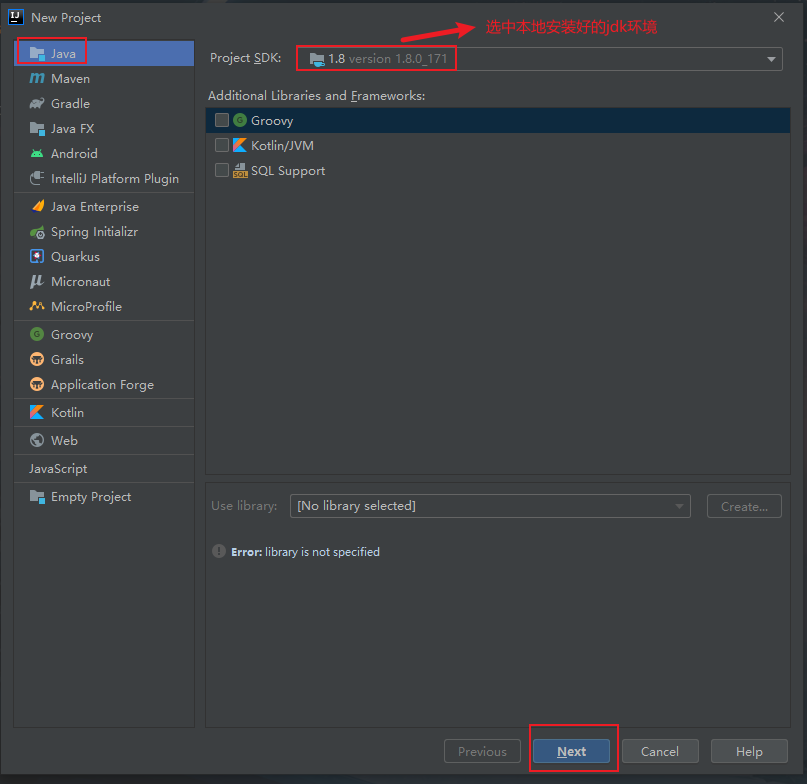Select the Micronaut icon
This screenshot has width=807, height=784.
(x=37, y=282)
